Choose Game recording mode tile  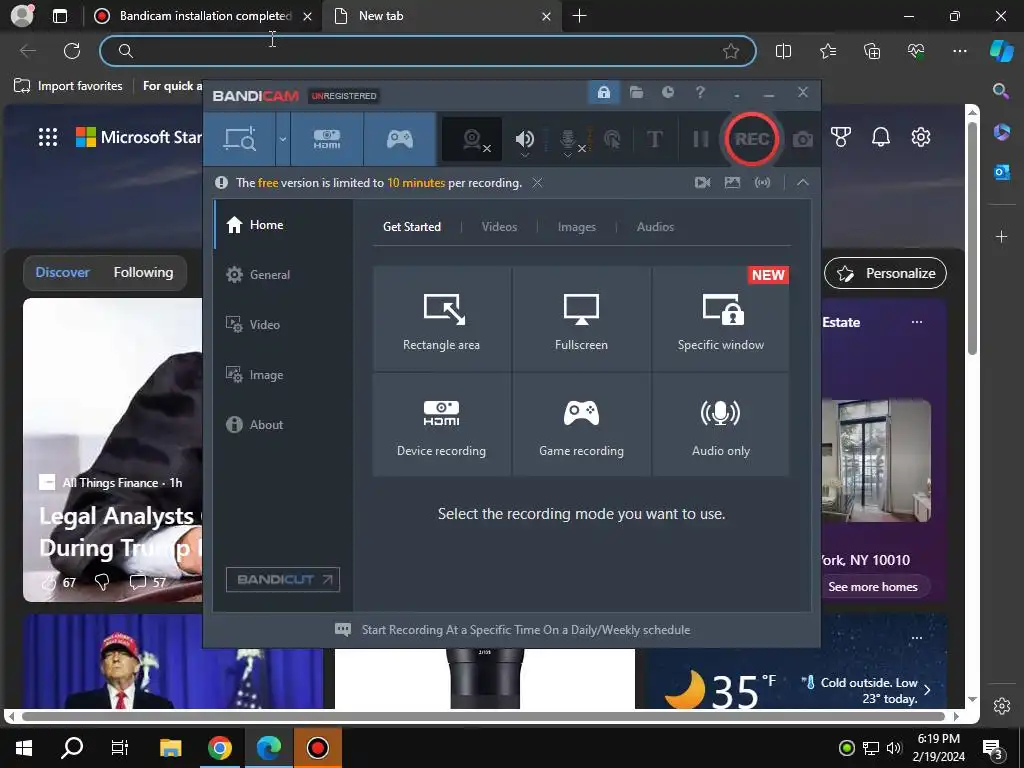581,424
